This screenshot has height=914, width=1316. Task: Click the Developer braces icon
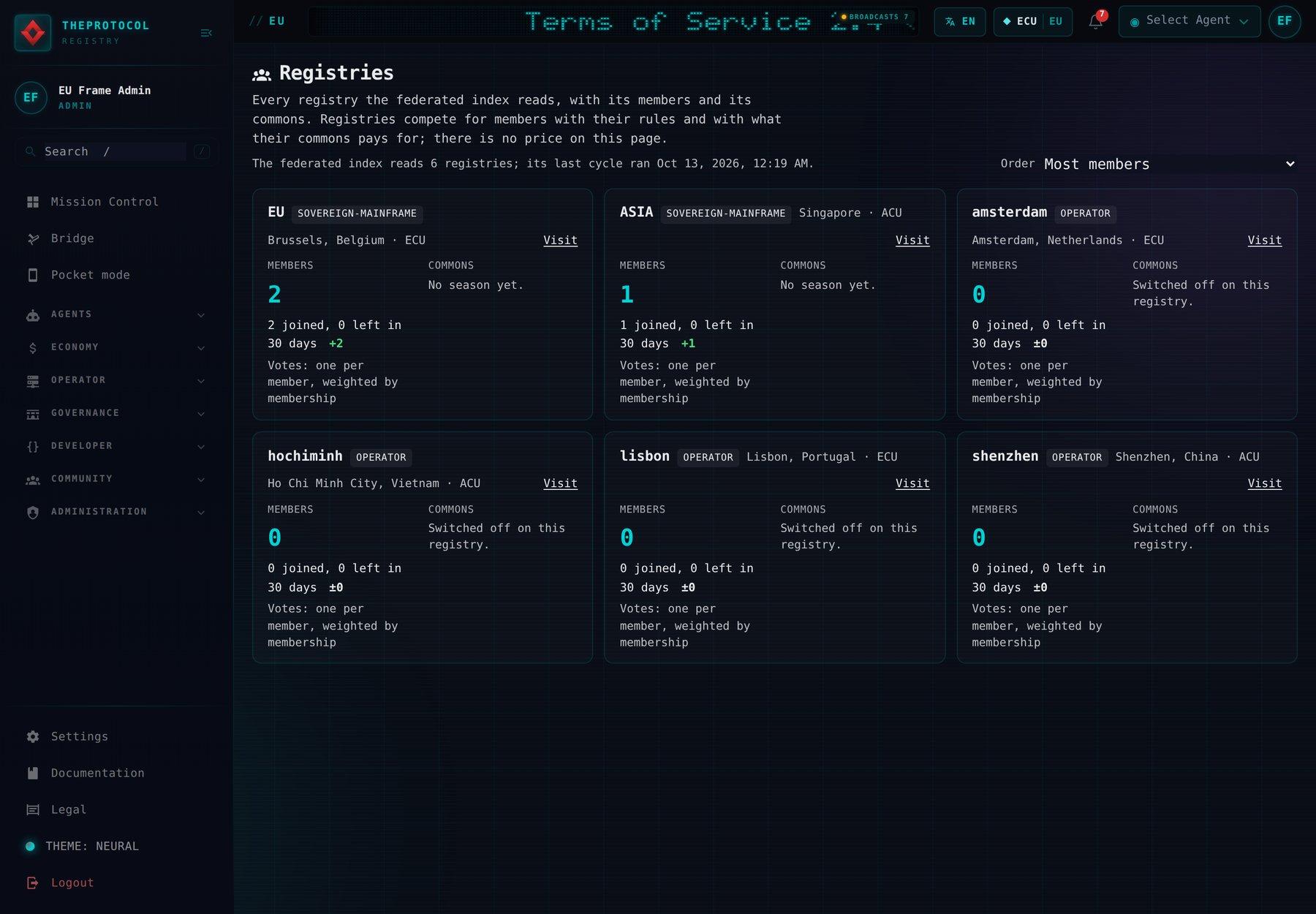pyautogui.click(x=33, y=447)
